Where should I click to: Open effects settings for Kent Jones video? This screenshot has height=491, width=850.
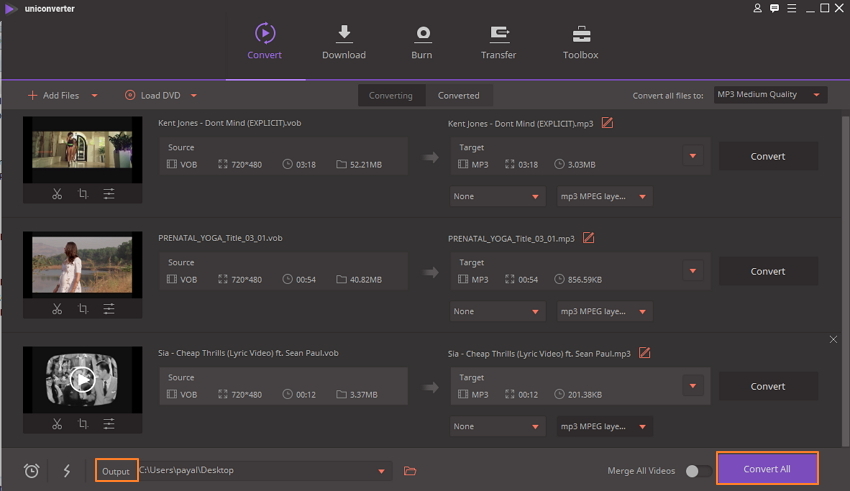[x=109, y=193]
